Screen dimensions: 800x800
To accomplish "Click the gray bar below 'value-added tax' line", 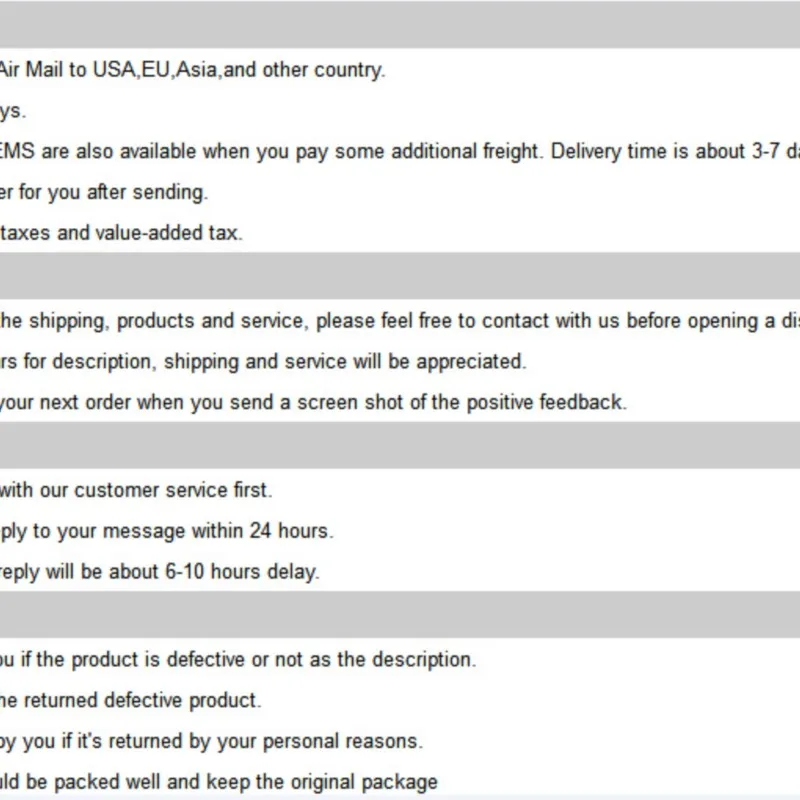I will point(400,275).
